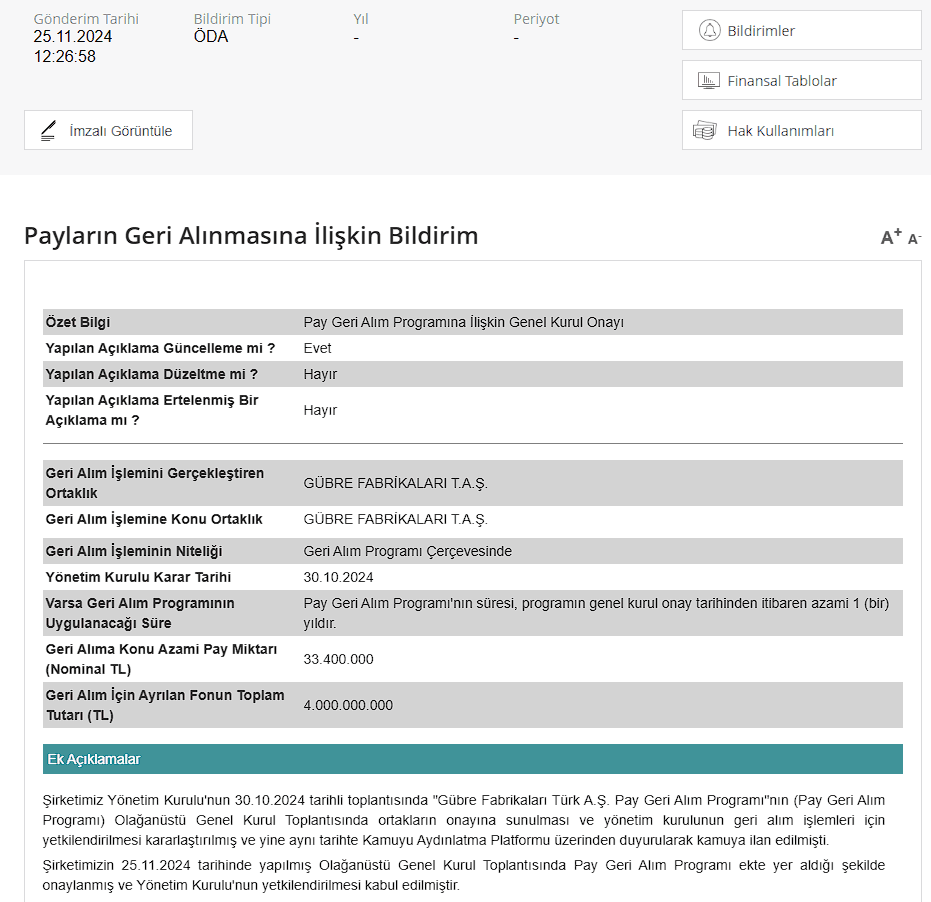Click the 'Geri Alım İşlemini Gerçekleştiren Ortaklık' label
The image size is (931, 902).
(x=154, y=483)
